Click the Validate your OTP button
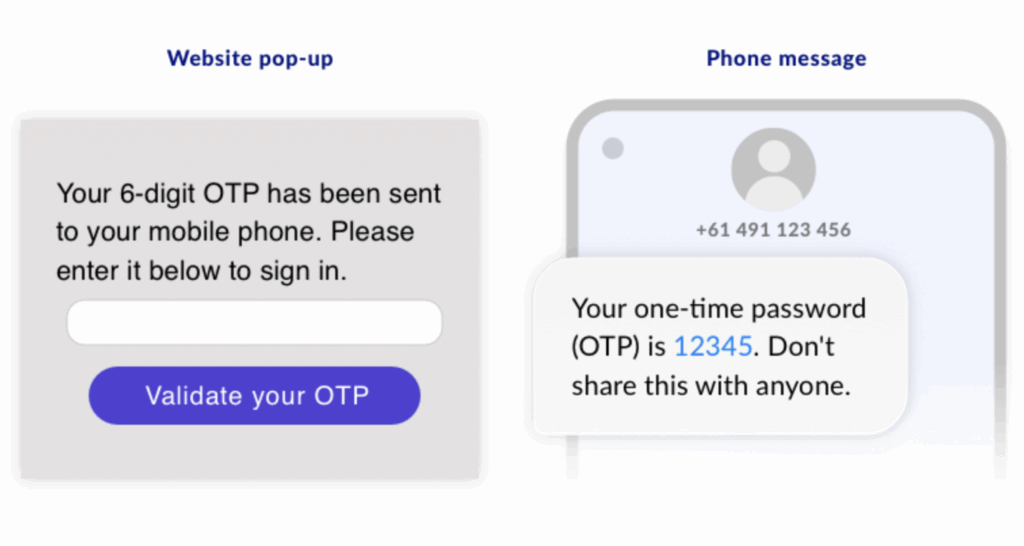The image size is (1024, 546). 255,396
